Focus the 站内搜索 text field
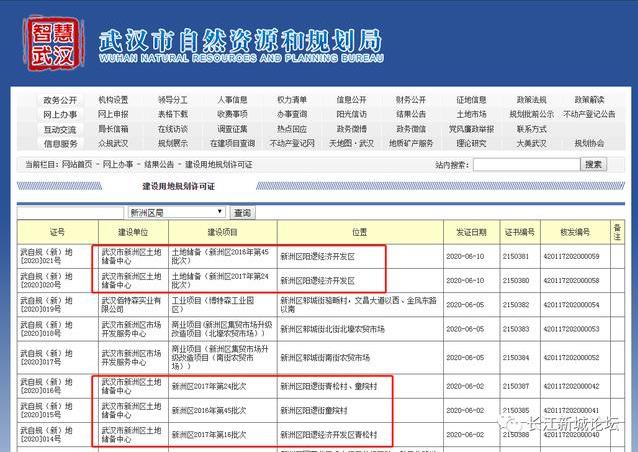This screenshot has width=638, height=452. (x=526, y=164)
